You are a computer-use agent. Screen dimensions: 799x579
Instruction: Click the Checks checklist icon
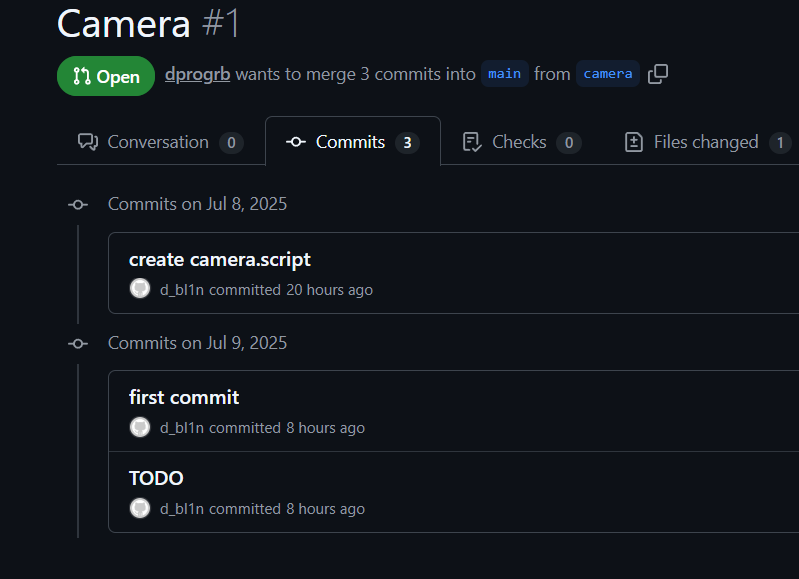[472, 142]
